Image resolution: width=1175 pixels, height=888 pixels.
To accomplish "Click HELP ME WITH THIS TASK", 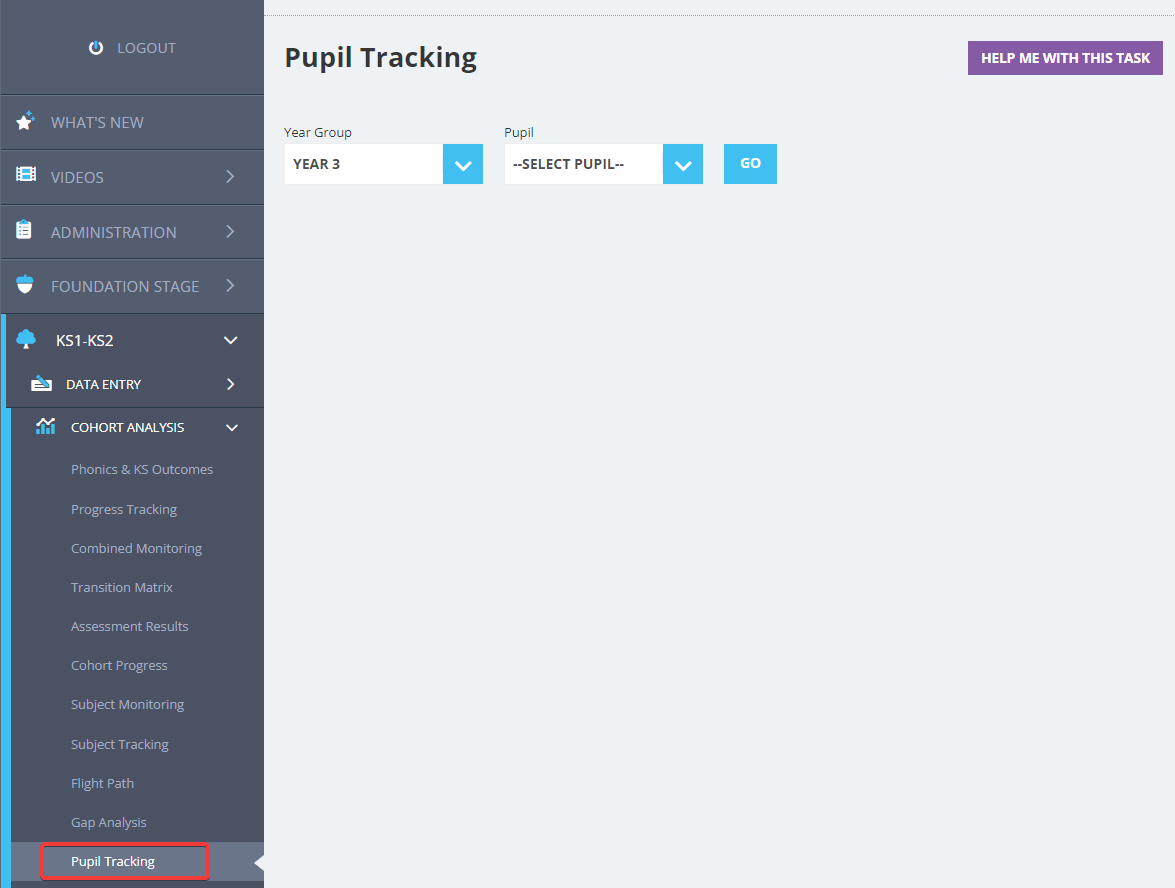I will click(1064, 58).
